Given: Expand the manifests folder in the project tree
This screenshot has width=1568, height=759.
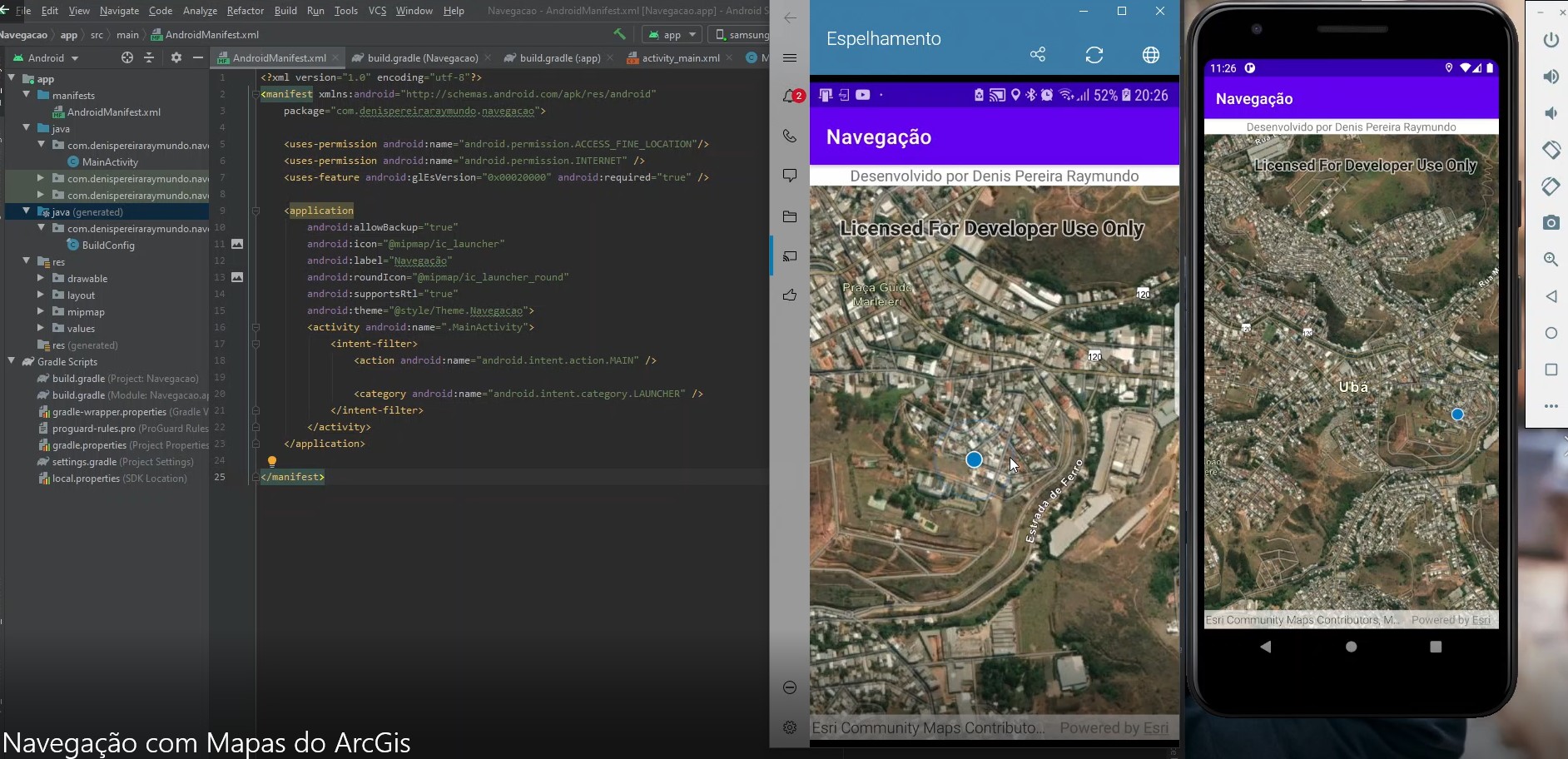Looking at the screenshot, I should (x=27, y=95).
